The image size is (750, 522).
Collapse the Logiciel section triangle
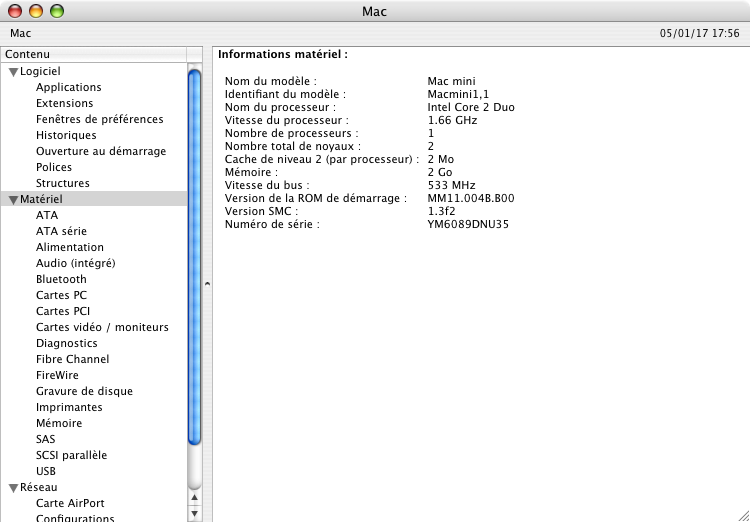coord(13,72)
